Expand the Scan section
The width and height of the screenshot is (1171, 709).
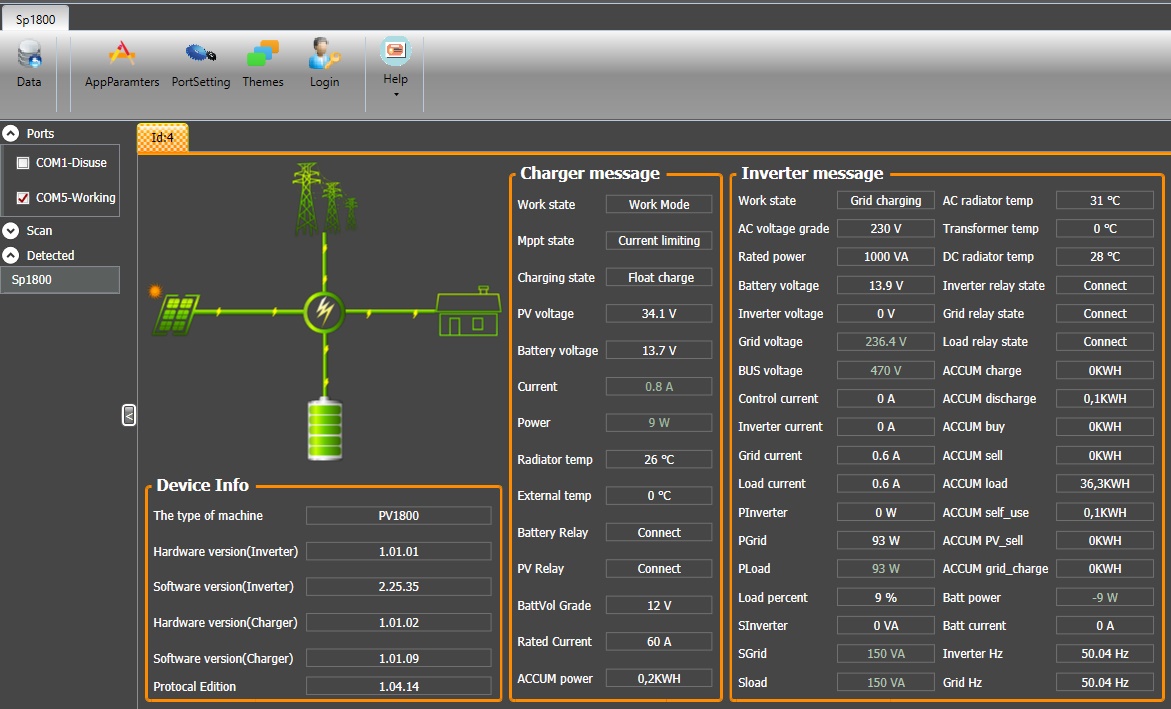11,230
